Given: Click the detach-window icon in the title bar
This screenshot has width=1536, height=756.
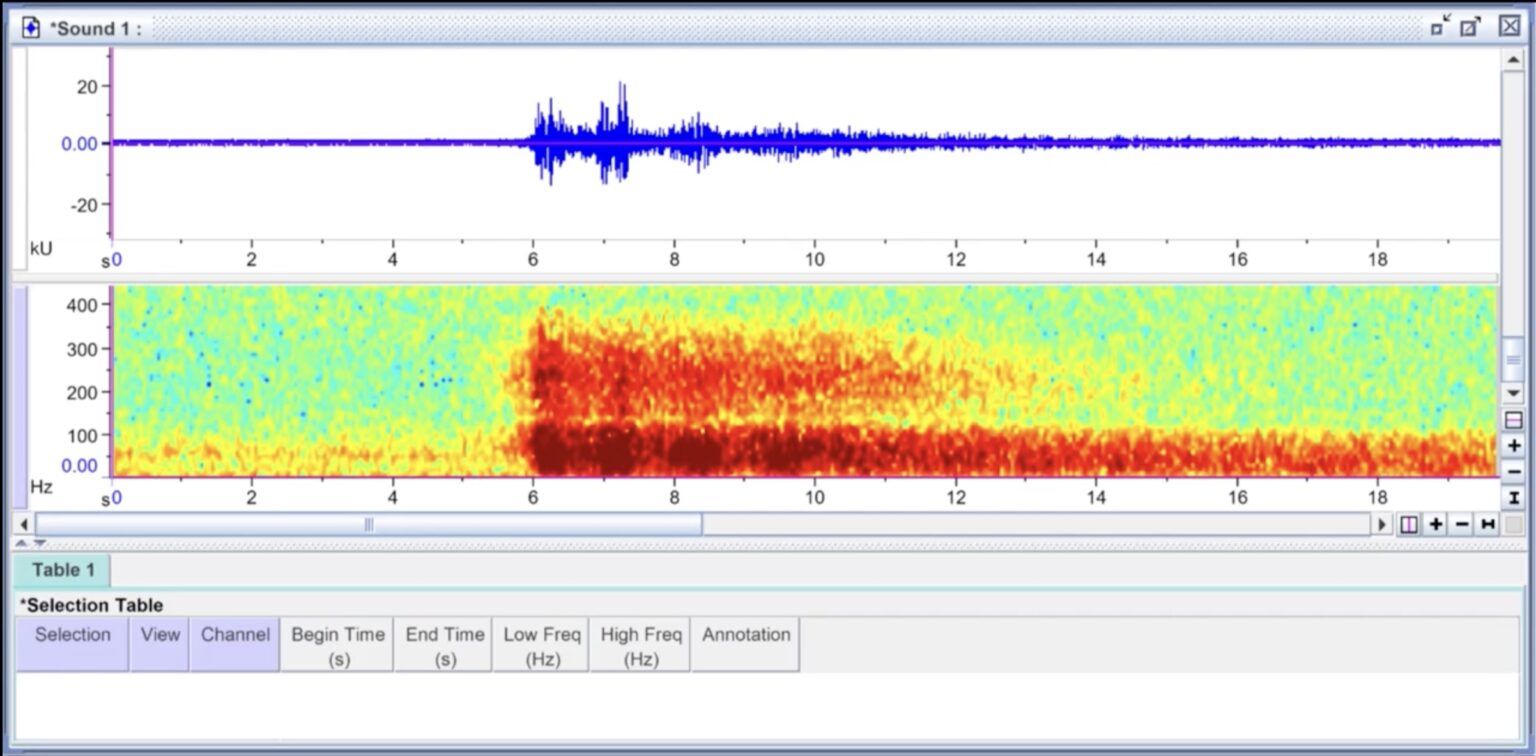Looking at the screenshot, I should [1437, 27].
